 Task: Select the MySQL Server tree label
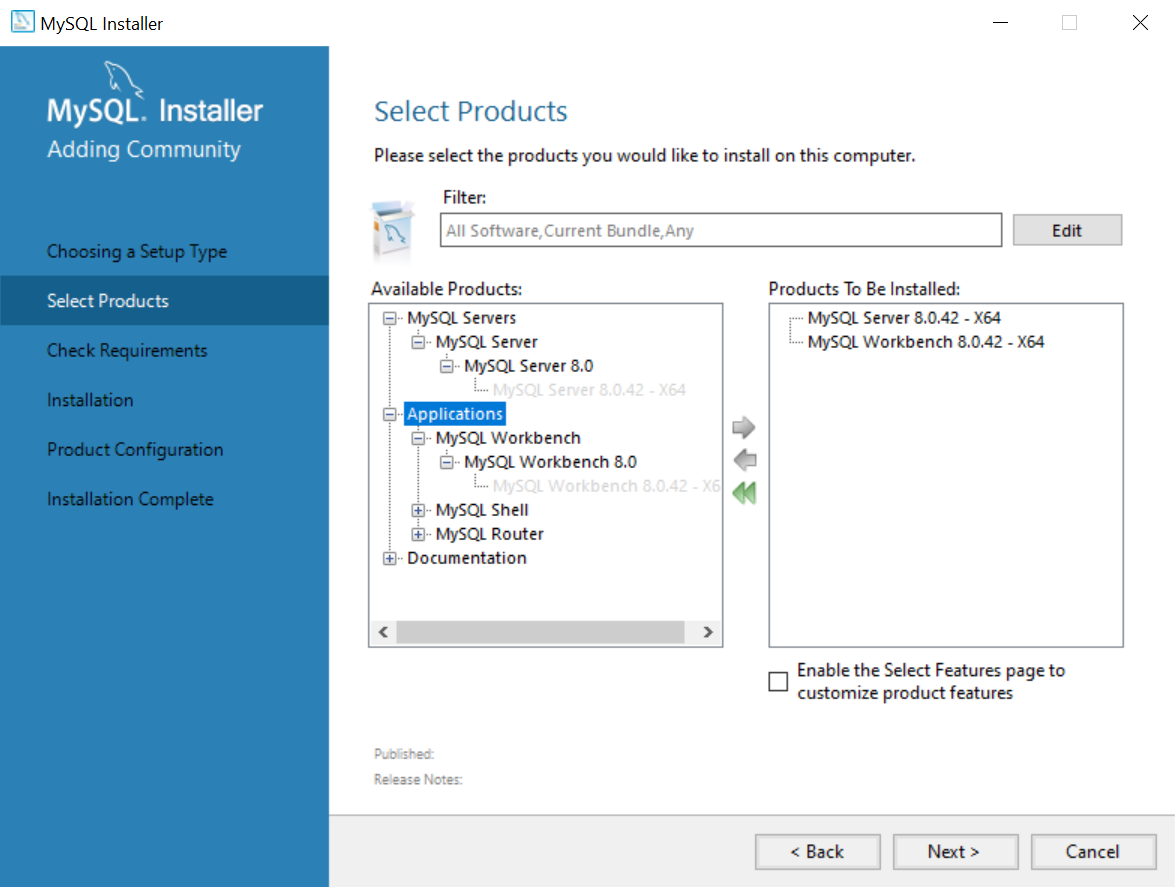point(486,342)
